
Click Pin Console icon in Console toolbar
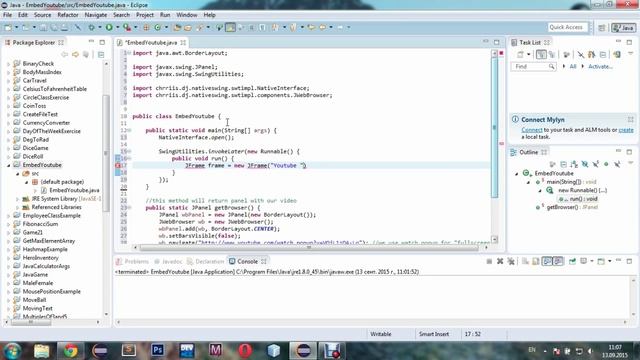click(x=572, y=261)
